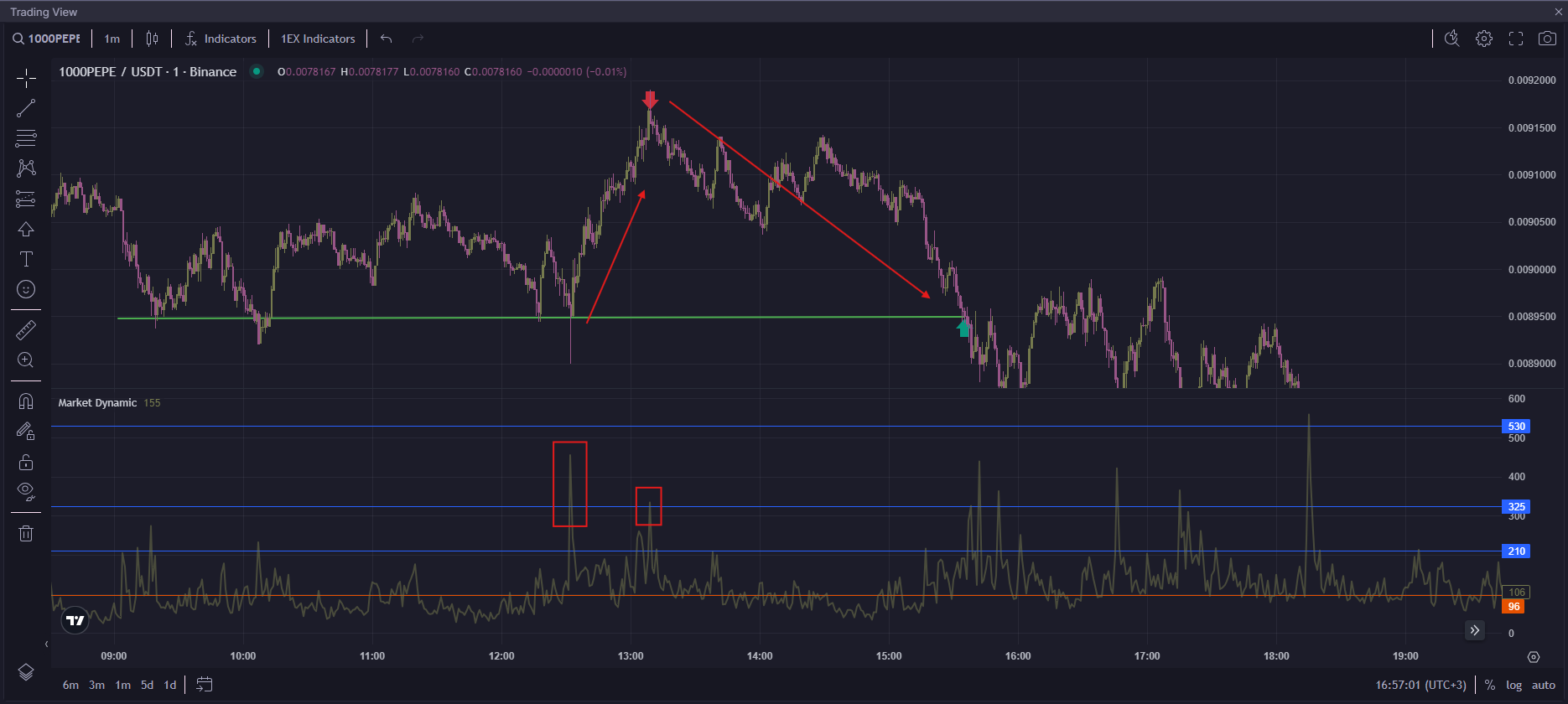Click the trash icon to remove drawings

(26, 533)
